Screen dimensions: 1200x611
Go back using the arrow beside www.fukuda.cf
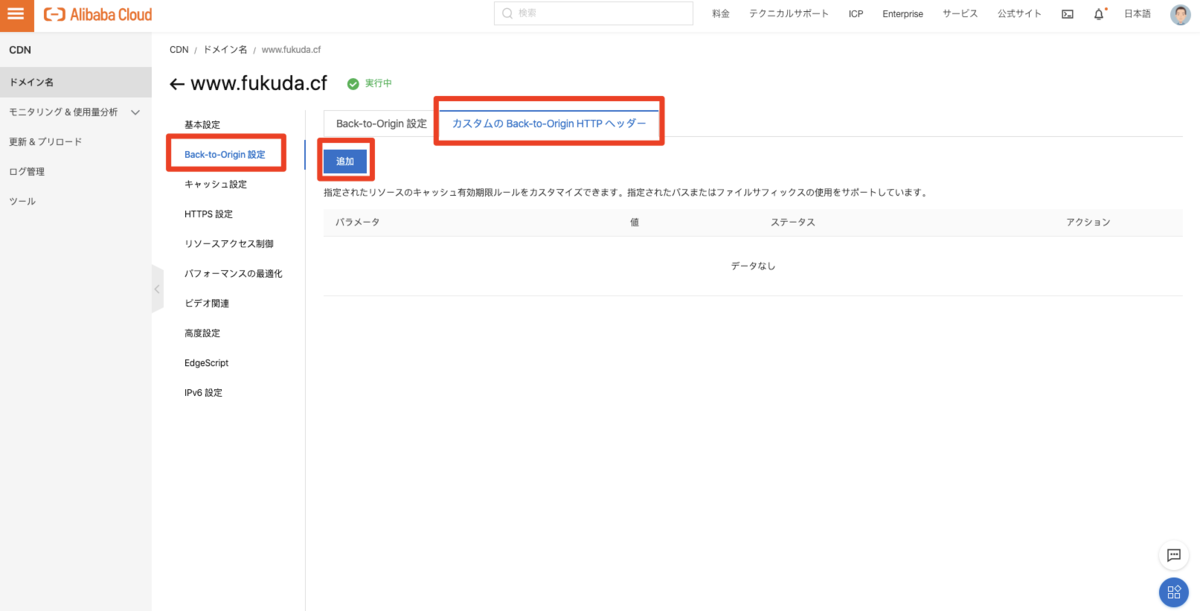coord(177,84)
